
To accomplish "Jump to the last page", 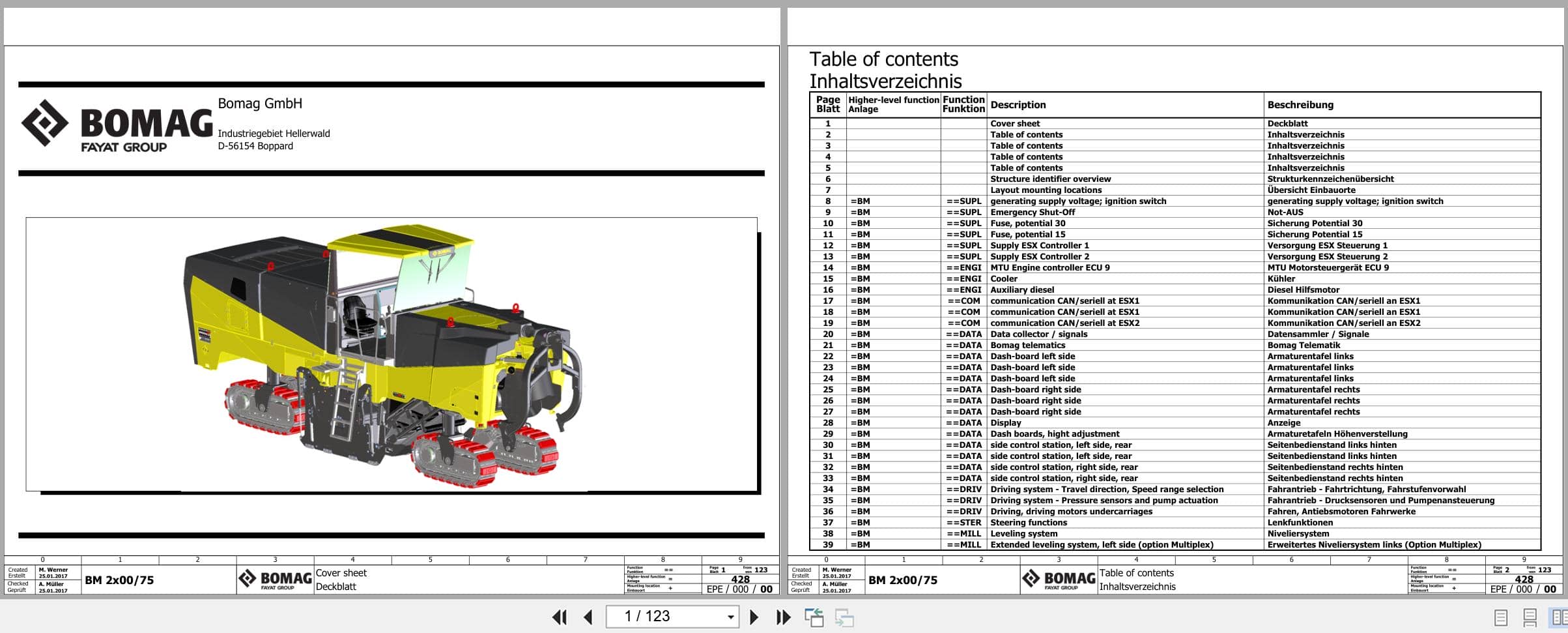I will pyautogui.click(x=784, y=616).
